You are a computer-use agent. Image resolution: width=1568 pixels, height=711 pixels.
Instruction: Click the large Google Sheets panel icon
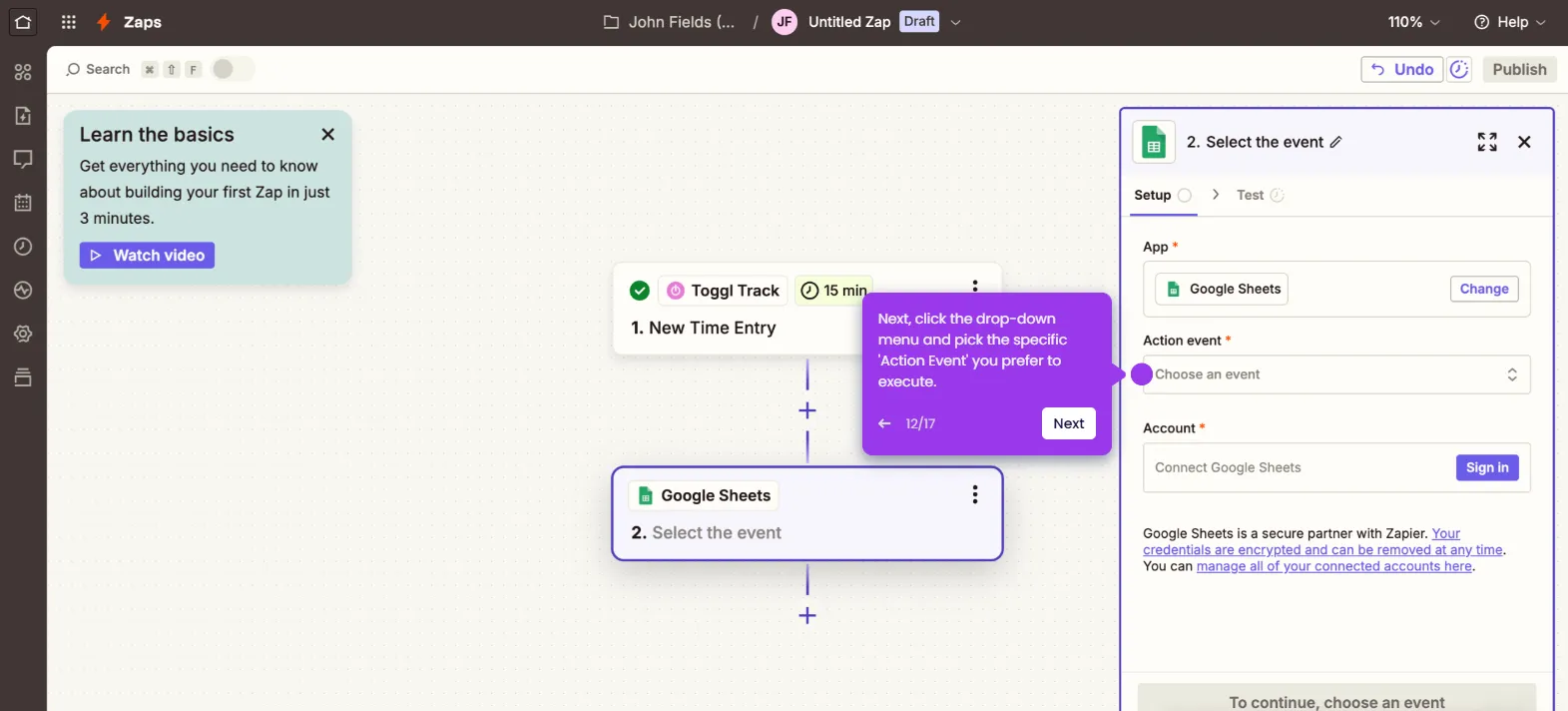tap(1154, 142)
